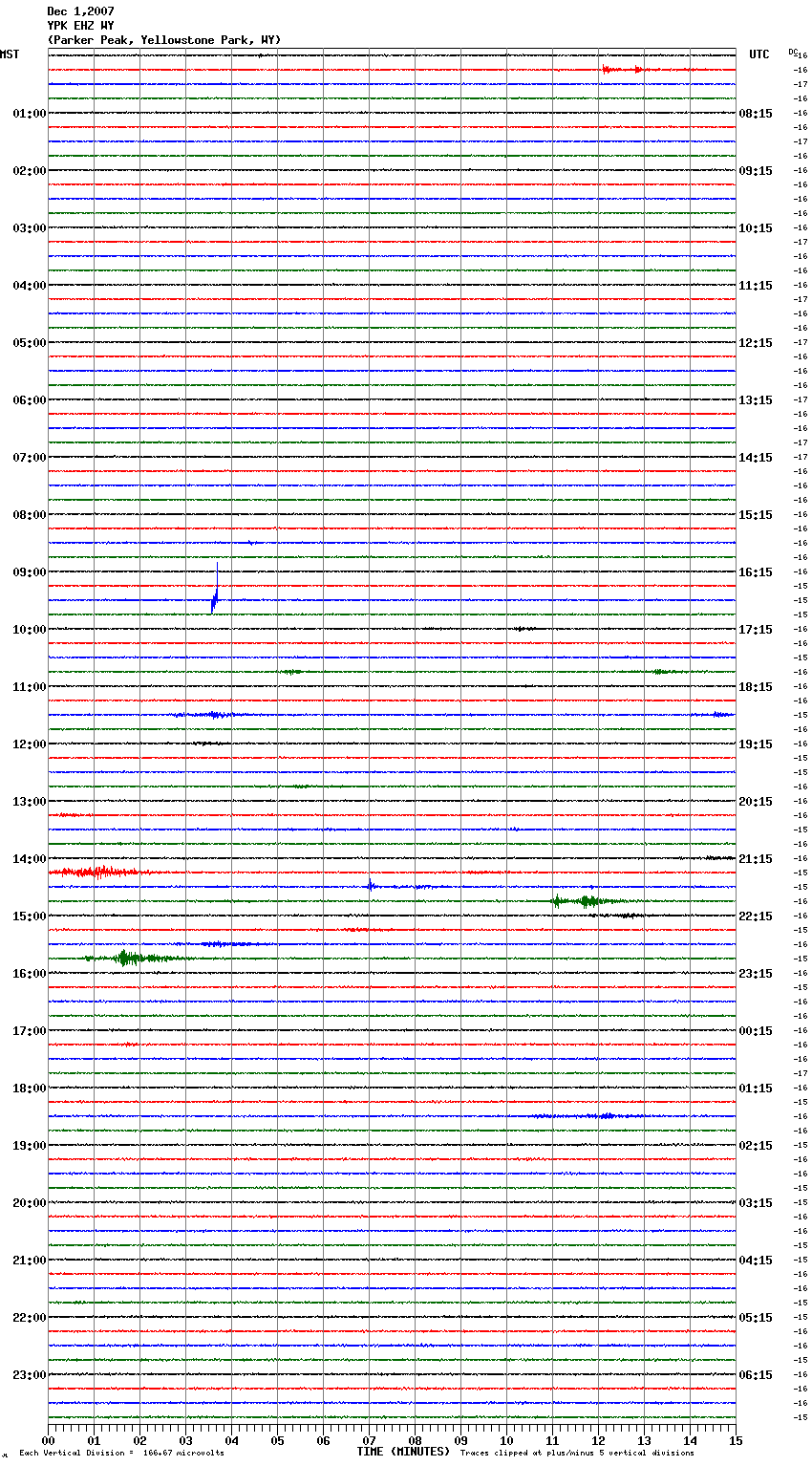
Task: Click the "UTC" timezone label
Action: (759, 54)
